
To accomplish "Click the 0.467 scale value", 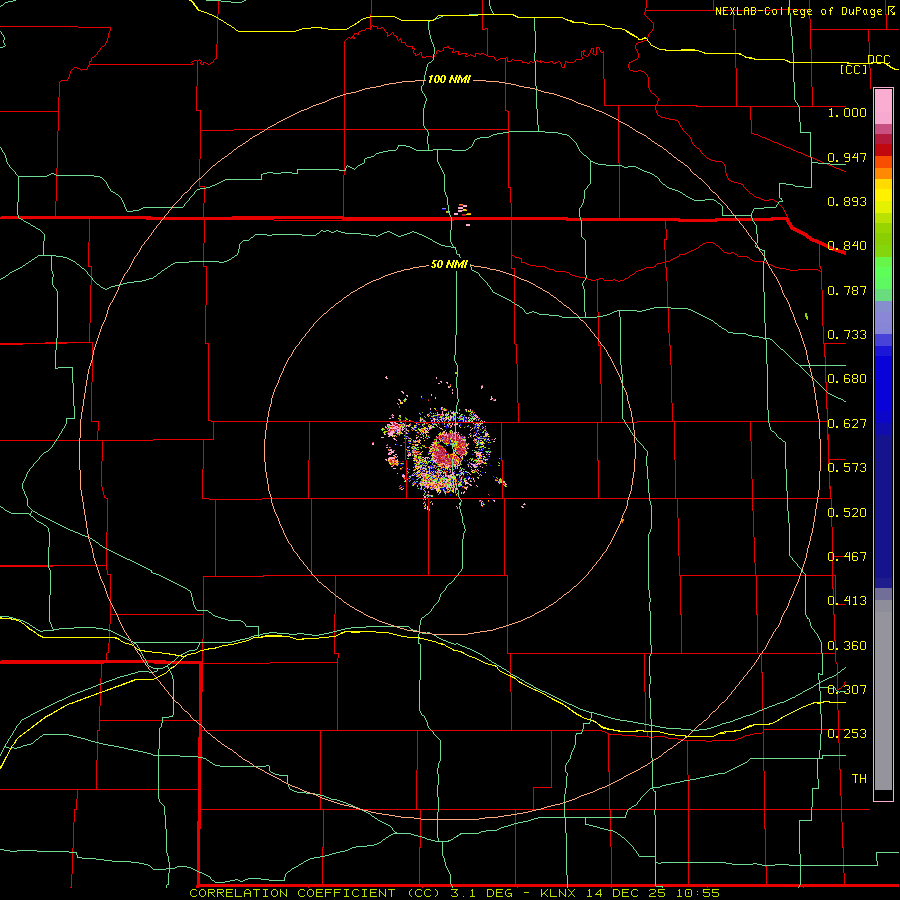I will (847, 557).
